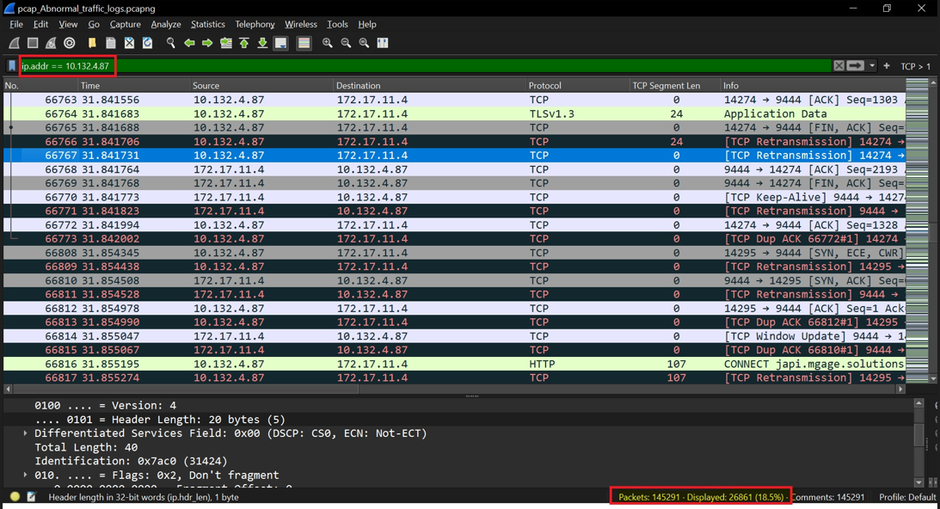The width and height of the screenshot is (940, 509).
Task: Open the Capture menu
Action: point(125,24)
